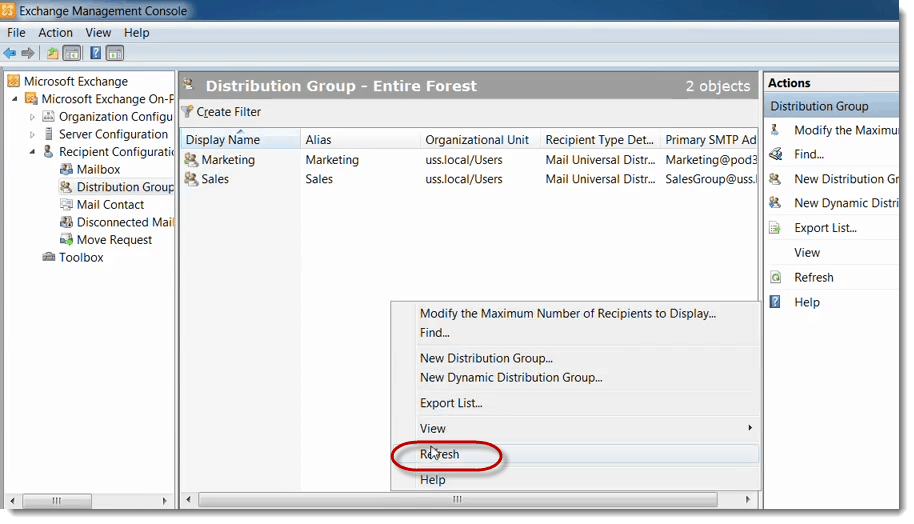Click uss.local/Users cell in Marketing row
The height and width of the screenshot is (524, 914).
[464, 160]
